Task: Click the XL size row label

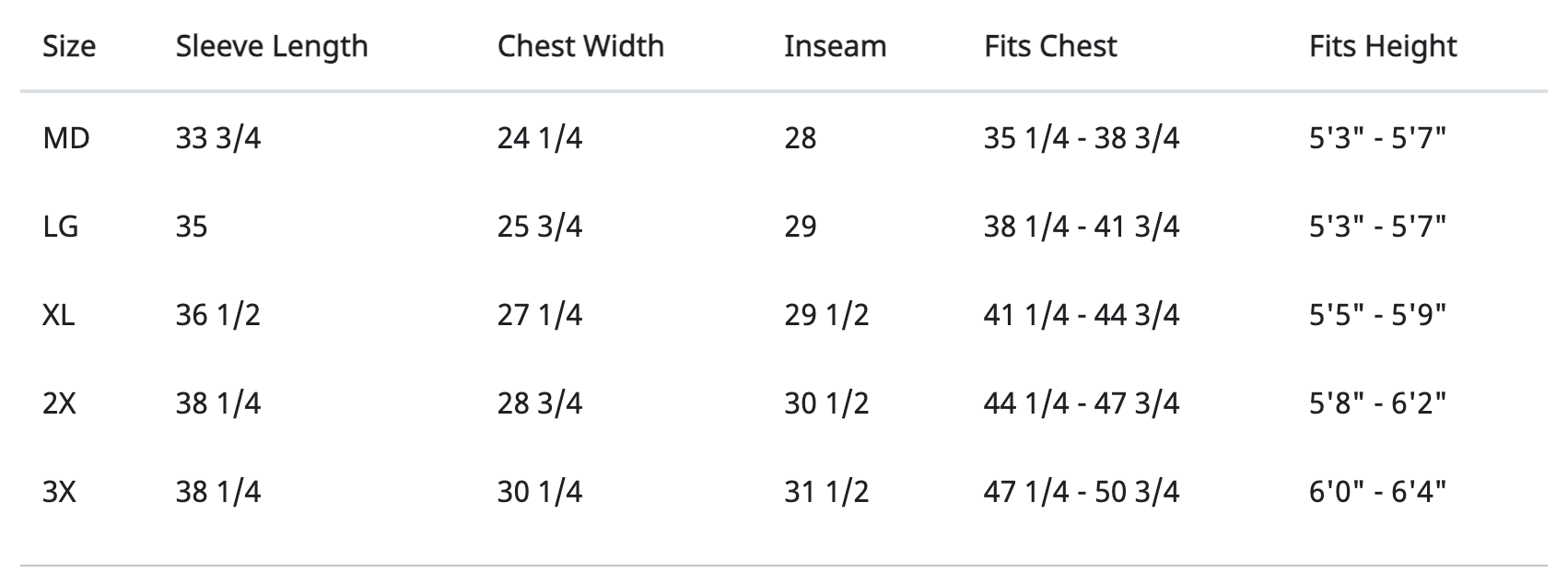Action: (x=59, y=315)
